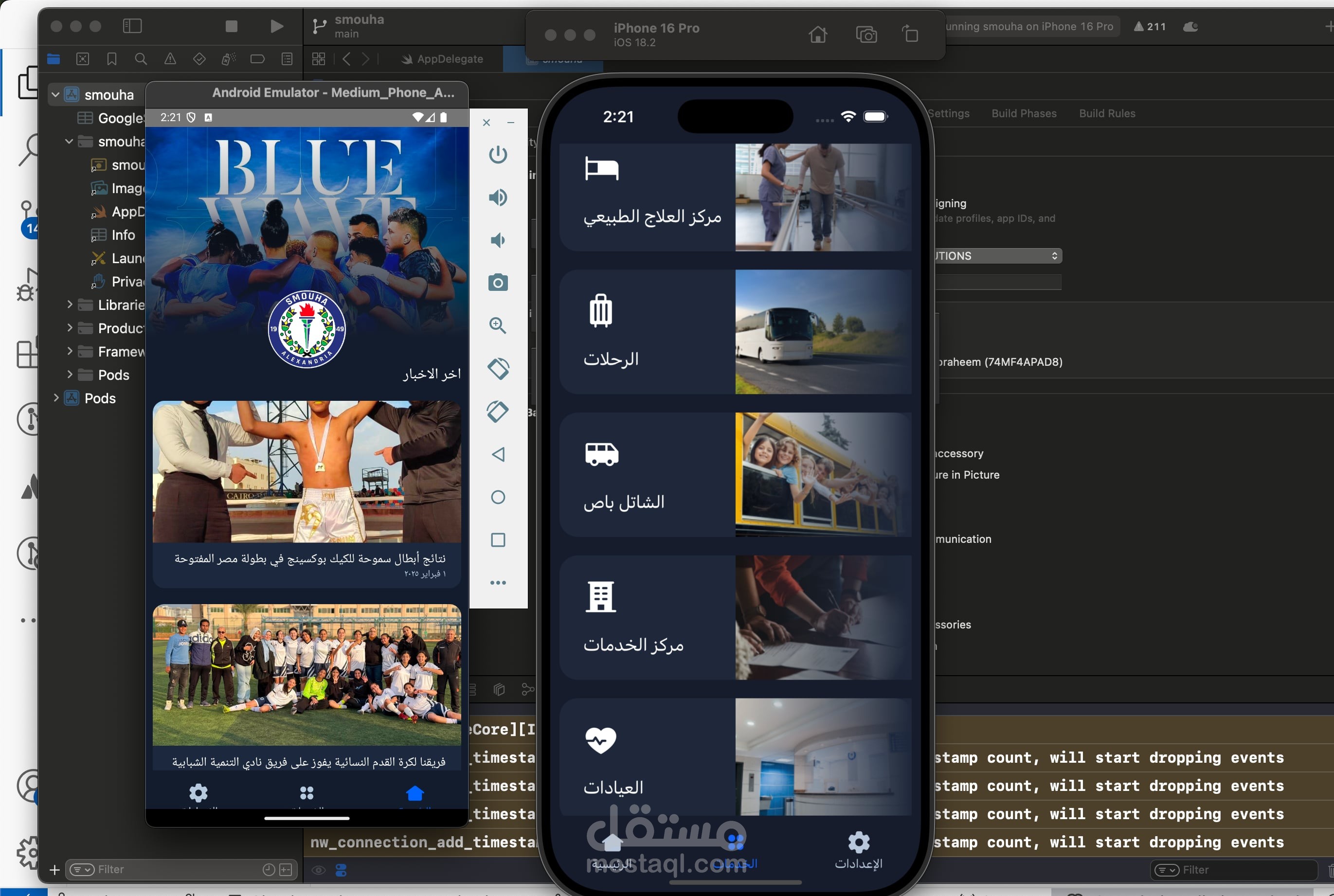Rotate the iOS Simulator device

pyautogui.click(x=910, y=34)
